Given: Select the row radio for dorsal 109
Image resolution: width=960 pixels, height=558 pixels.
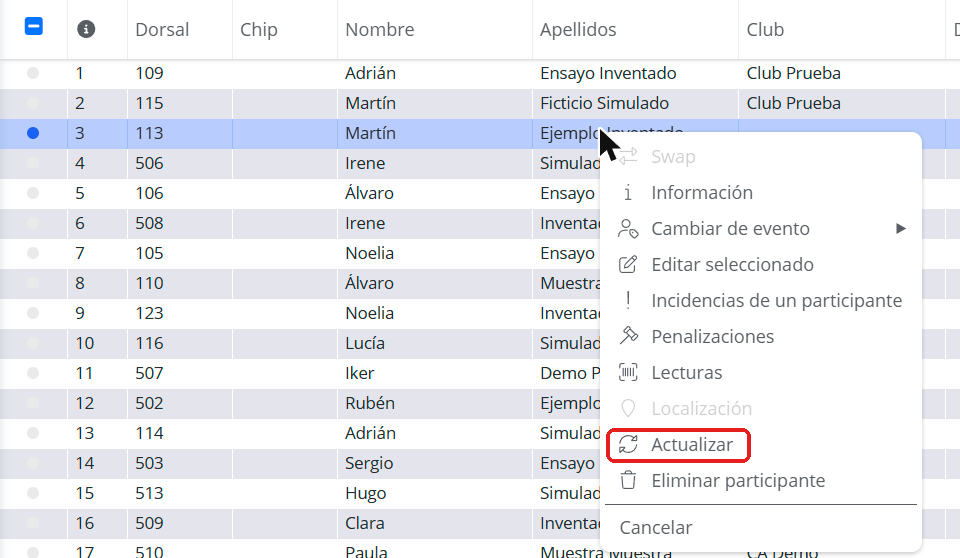Looking at the screenshot, I should [33, 74].
